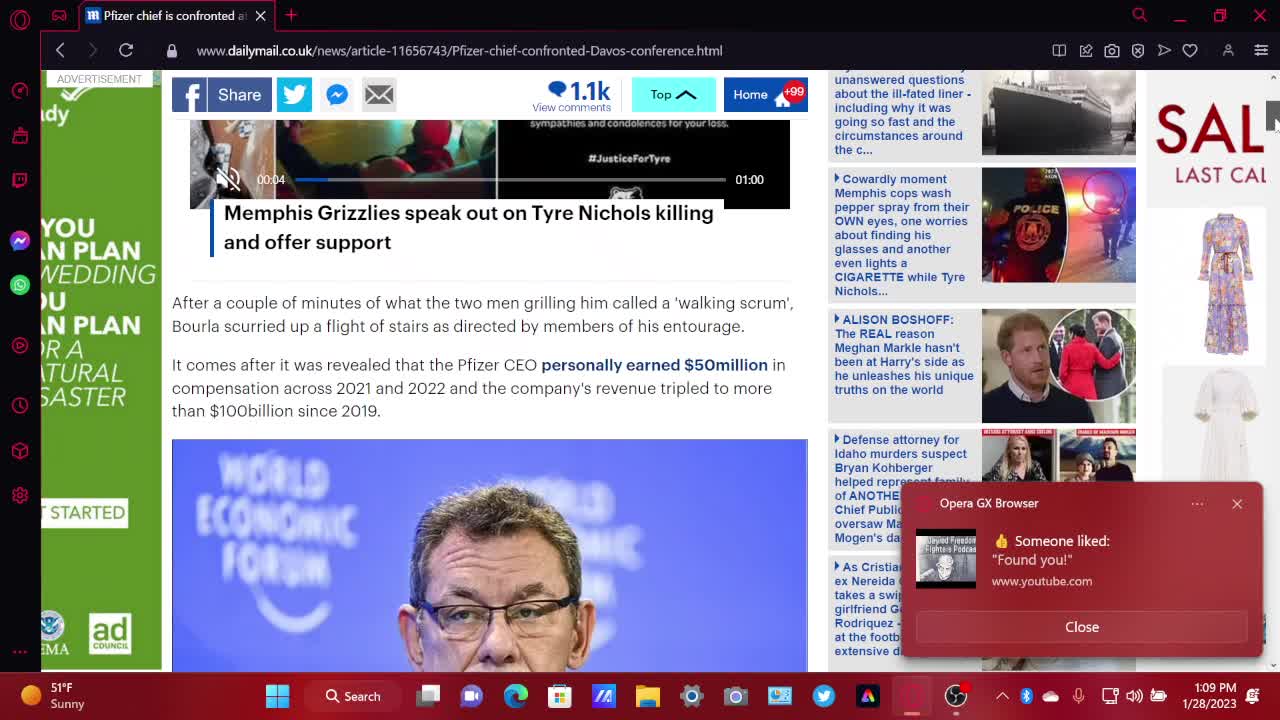Open notification options three dots
This screenshot has width=1280, height=720.
pos(1197,503)
